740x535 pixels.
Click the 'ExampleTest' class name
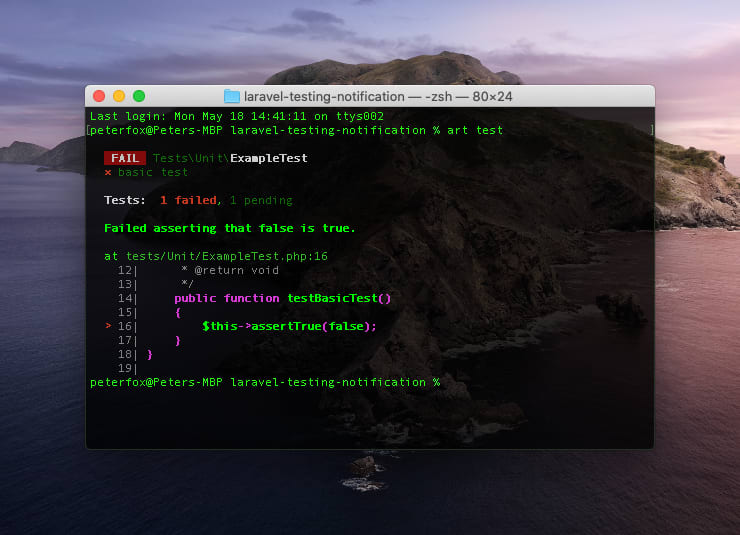269,158
